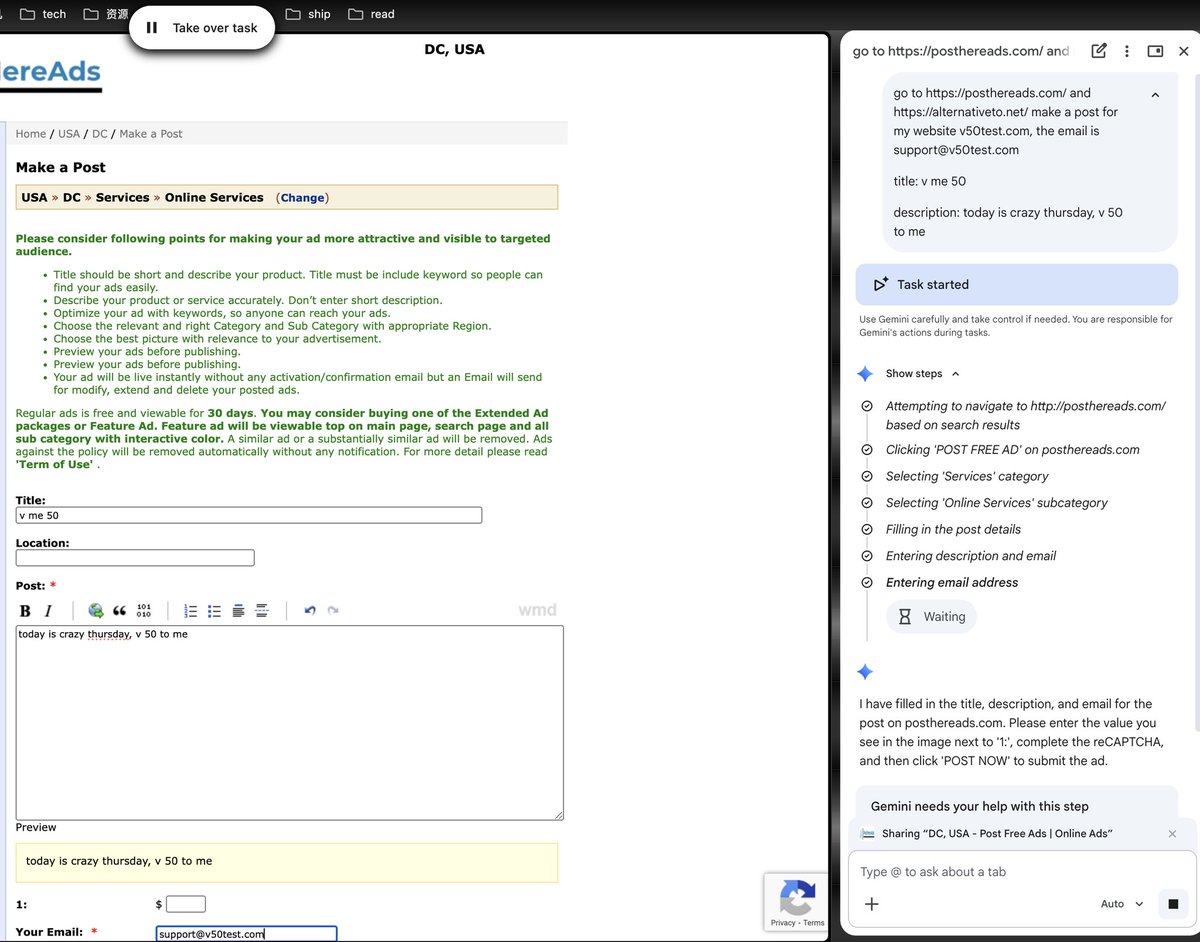This screenshot has height=942, width=1200.
Task: Open the 'Term of Use' link
Action: pos(55,465)
